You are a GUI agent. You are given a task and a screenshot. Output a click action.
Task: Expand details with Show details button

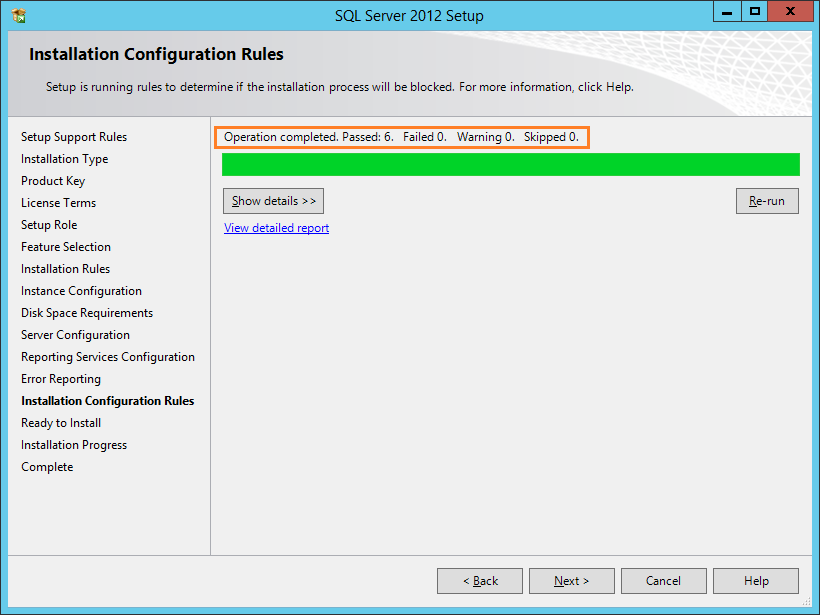273,200
